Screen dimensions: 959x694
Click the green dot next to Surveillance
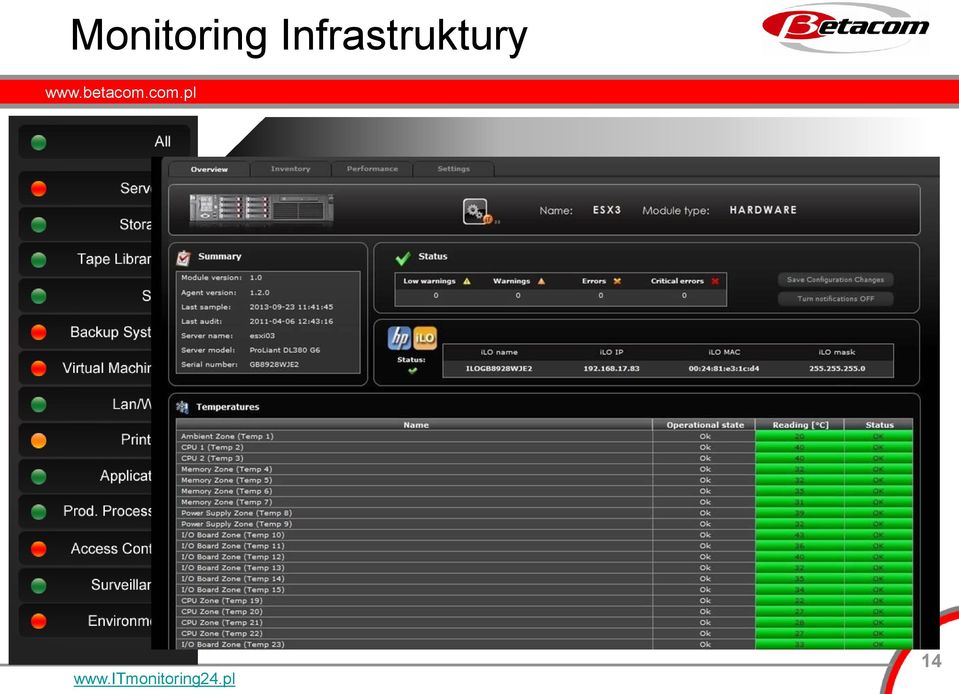39,585
